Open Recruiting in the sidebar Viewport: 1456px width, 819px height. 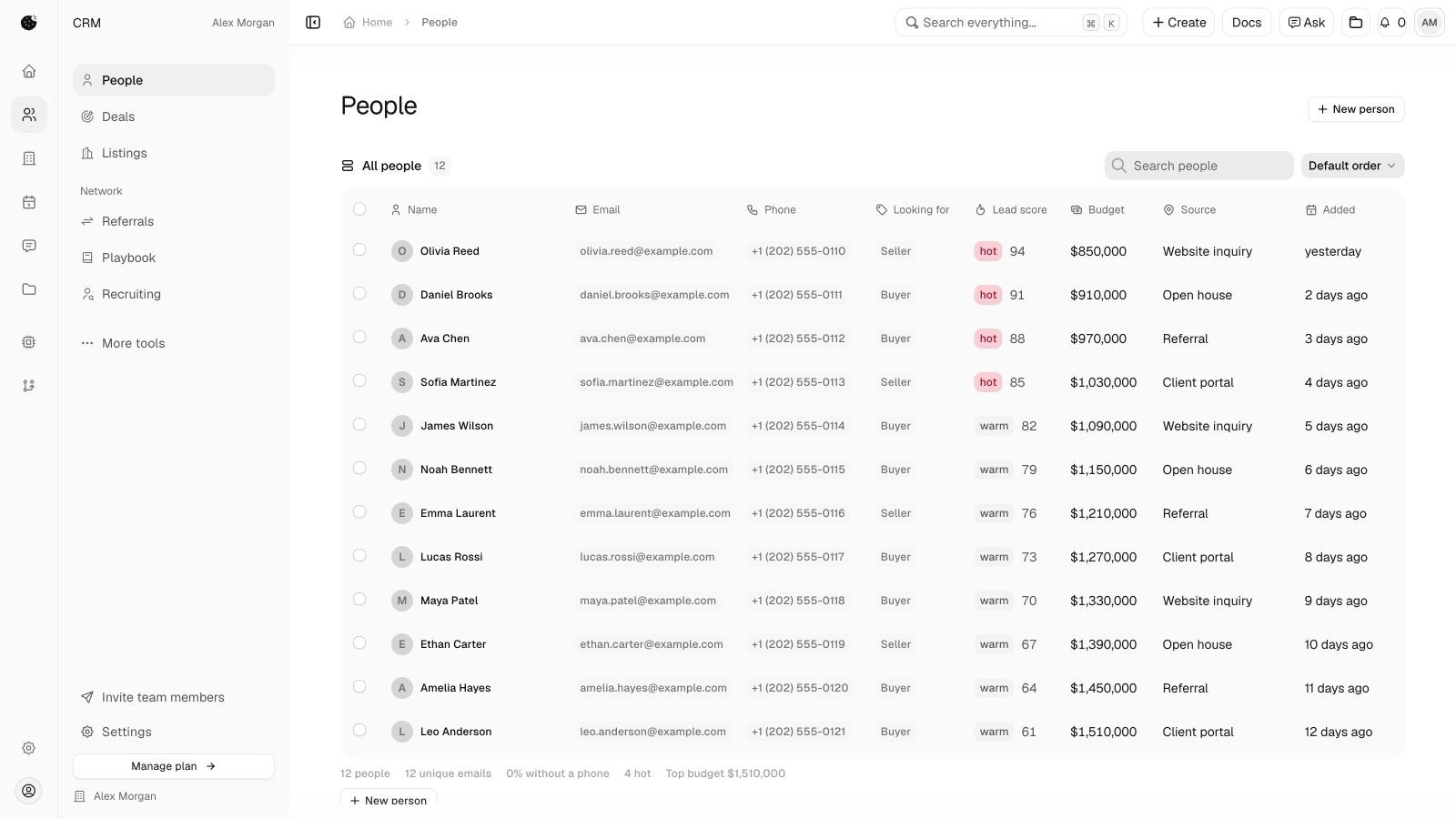pyautogui.click(x=174, y=294)
